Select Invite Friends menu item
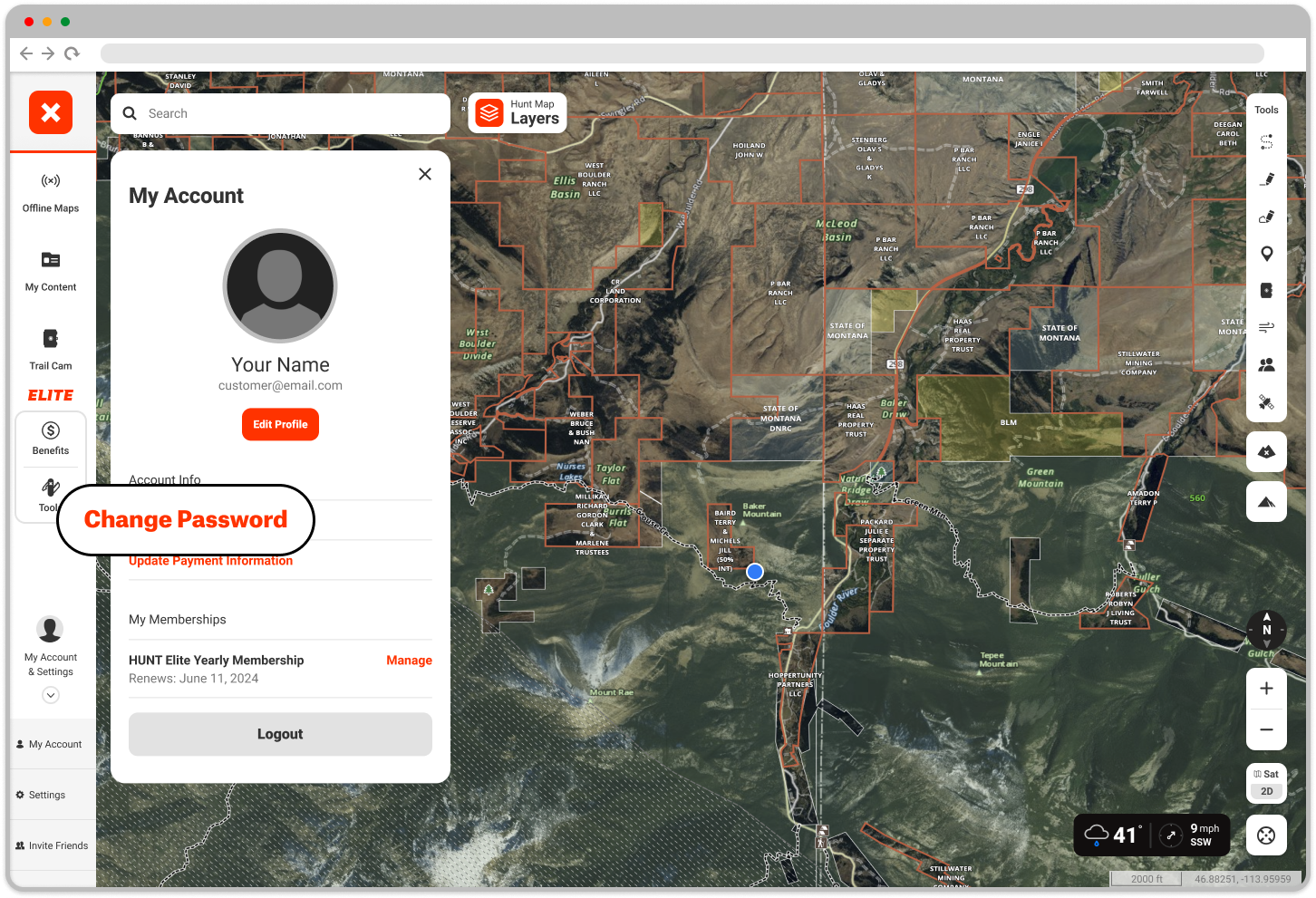This screenshot has width=1316, height=898. pyautogui.click(x=53, y=845)
